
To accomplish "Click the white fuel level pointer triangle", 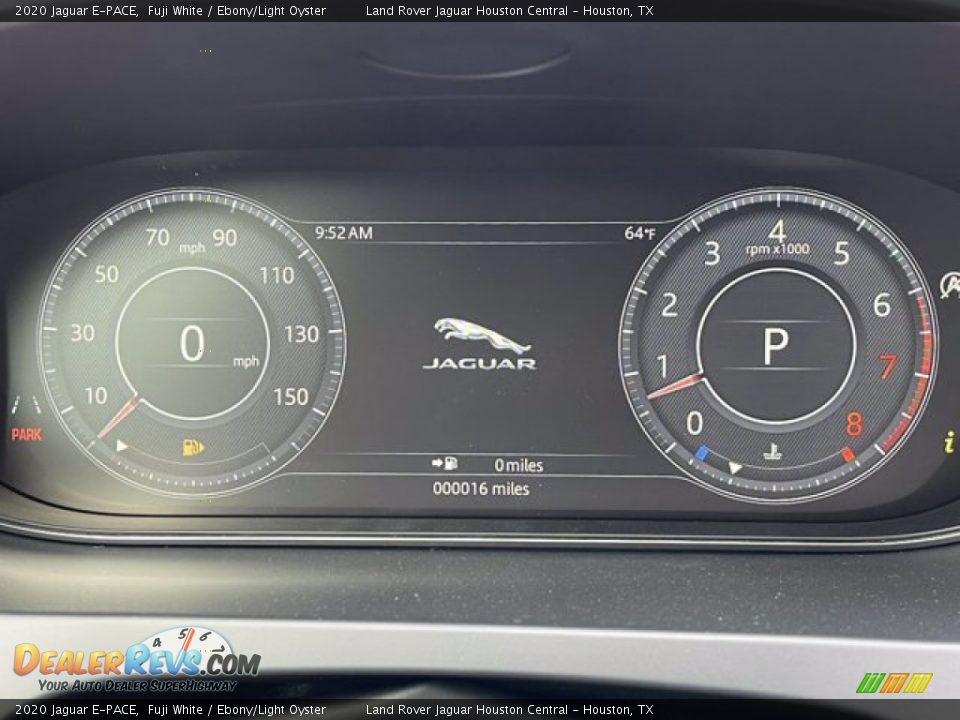I will tap(122, 446).
